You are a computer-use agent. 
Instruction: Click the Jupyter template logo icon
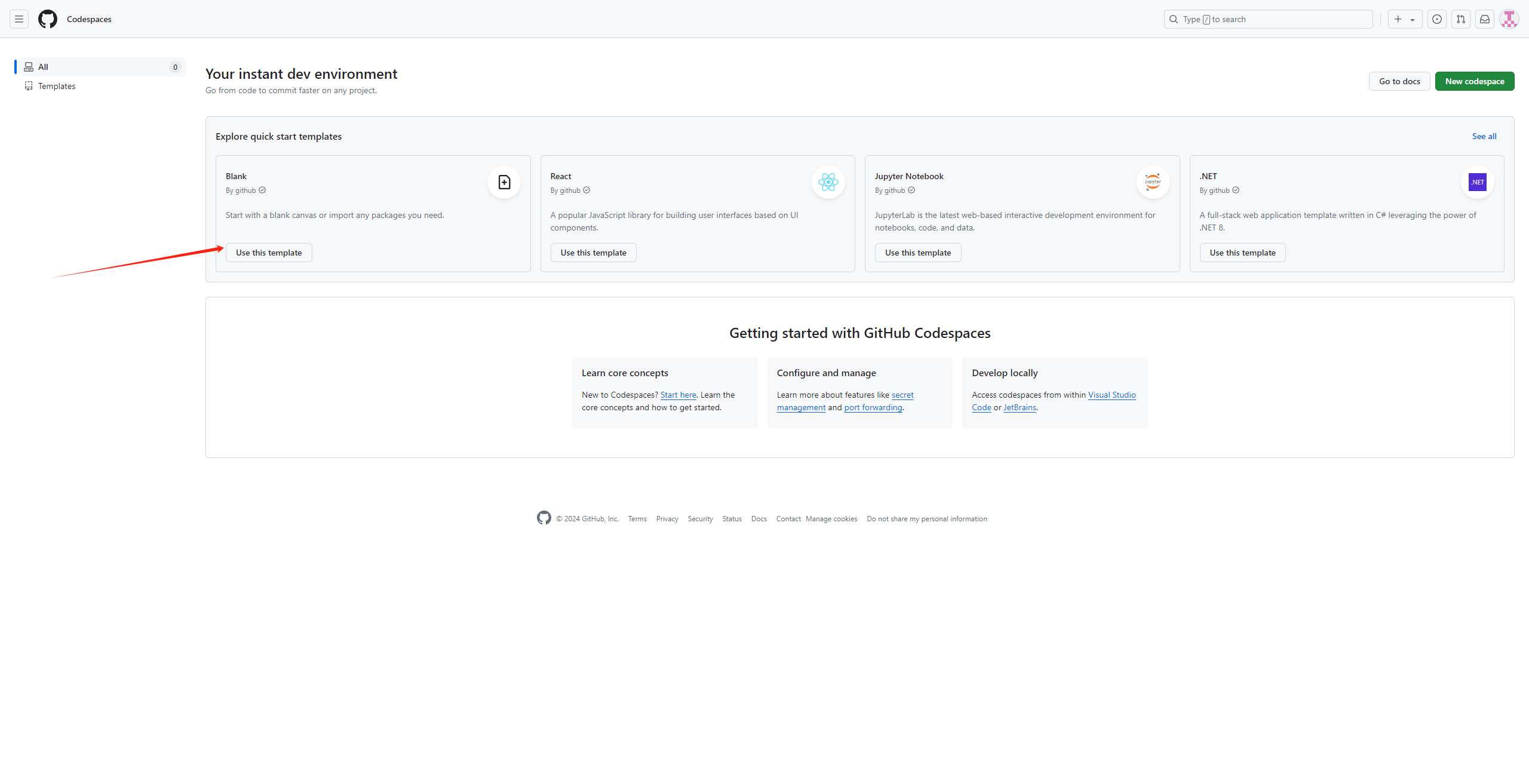point(1153,182)
